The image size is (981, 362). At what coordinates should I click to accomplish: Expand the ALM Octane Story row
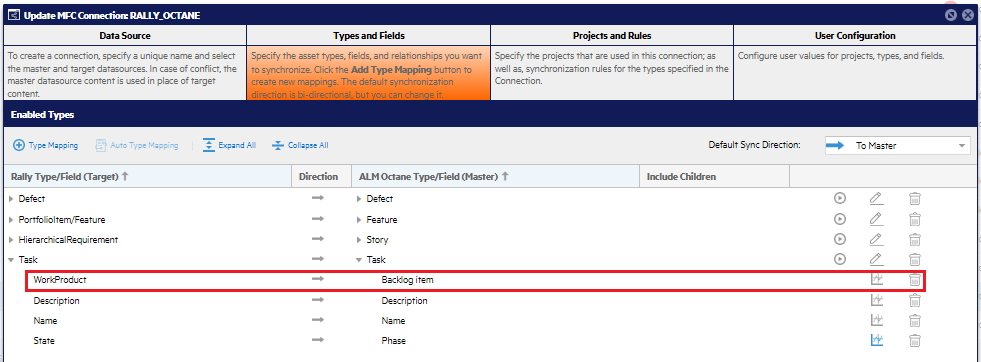[x=358, y=239]
